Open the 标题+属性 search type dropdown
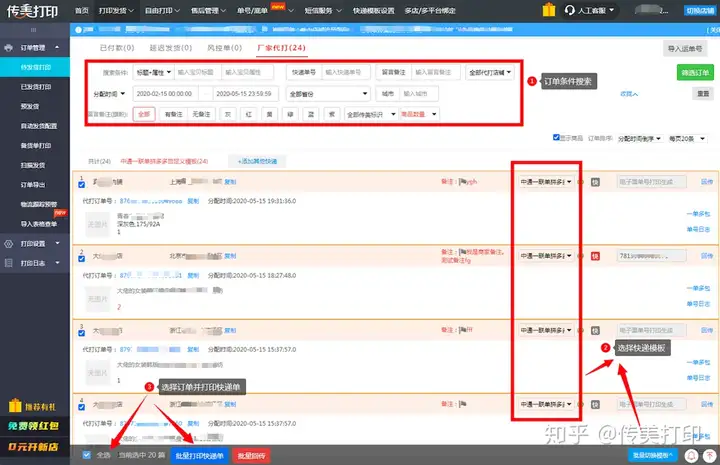 point(153,72)
